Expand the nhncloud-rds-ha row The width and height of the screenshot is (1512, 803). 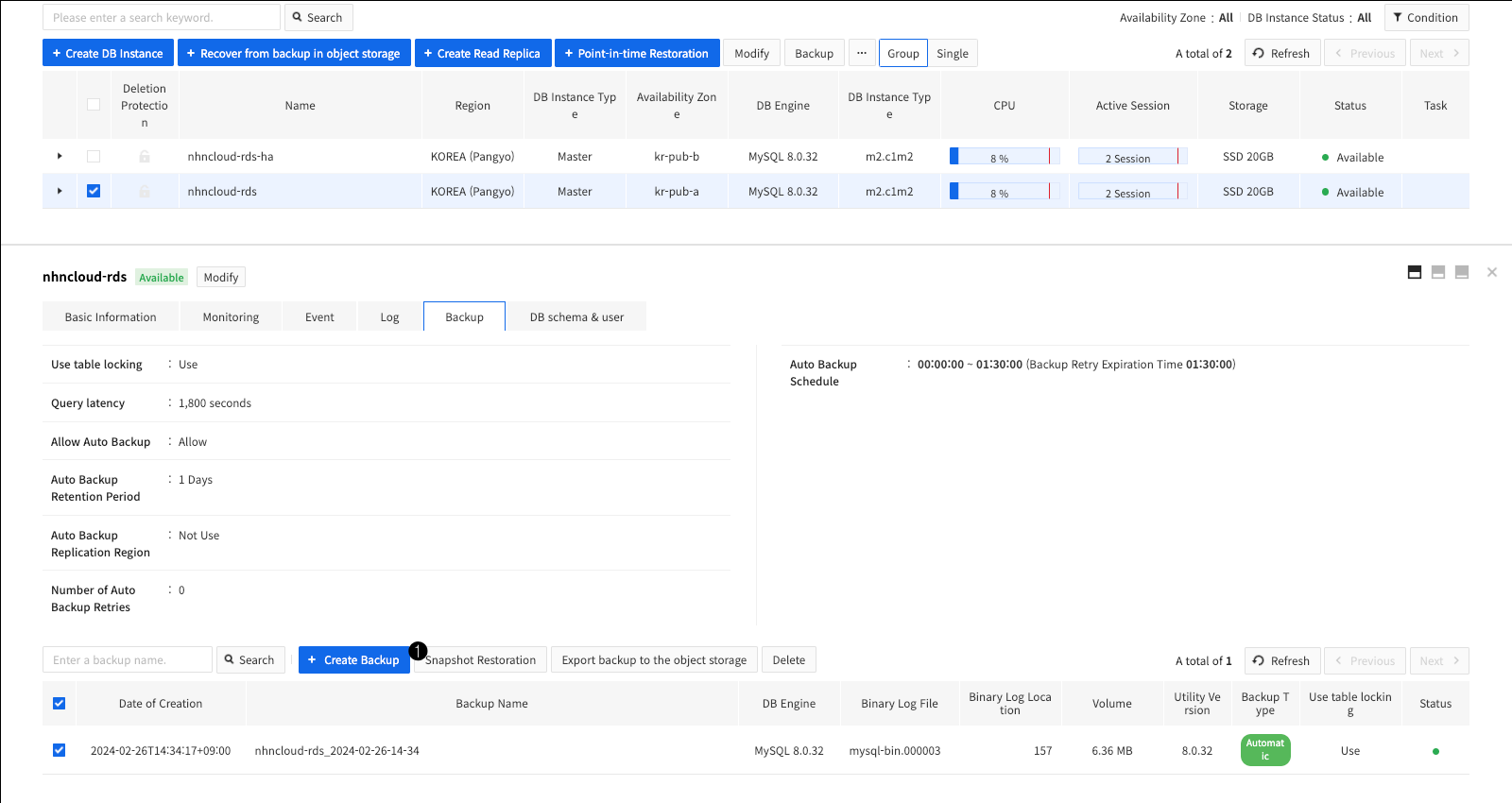(x=60, y=156)
